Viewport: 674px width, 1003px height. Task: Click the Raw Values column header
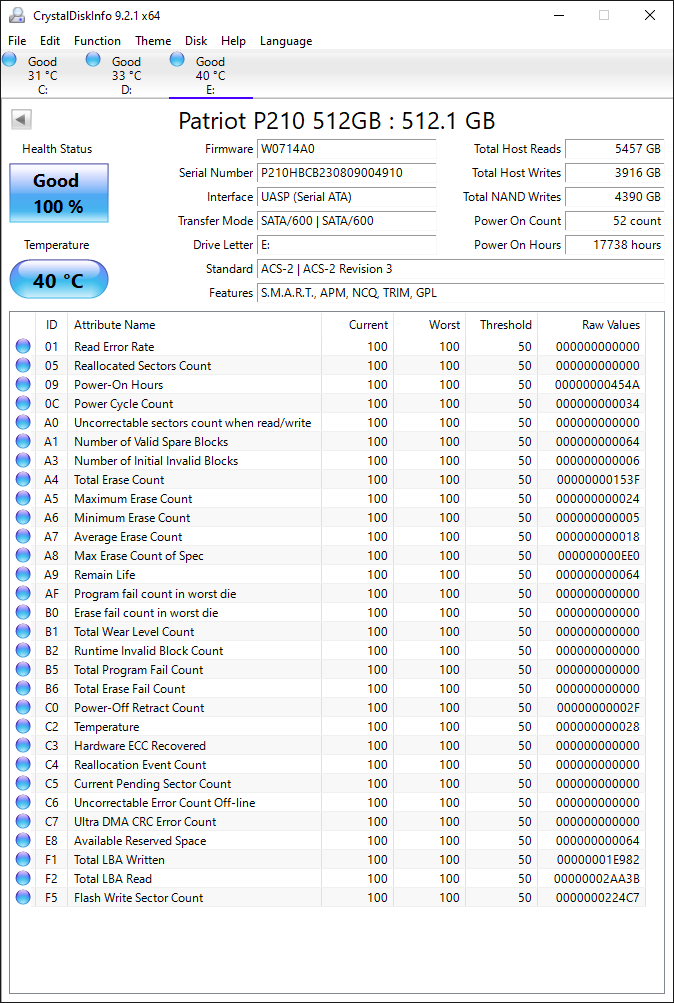coord(592,325)
